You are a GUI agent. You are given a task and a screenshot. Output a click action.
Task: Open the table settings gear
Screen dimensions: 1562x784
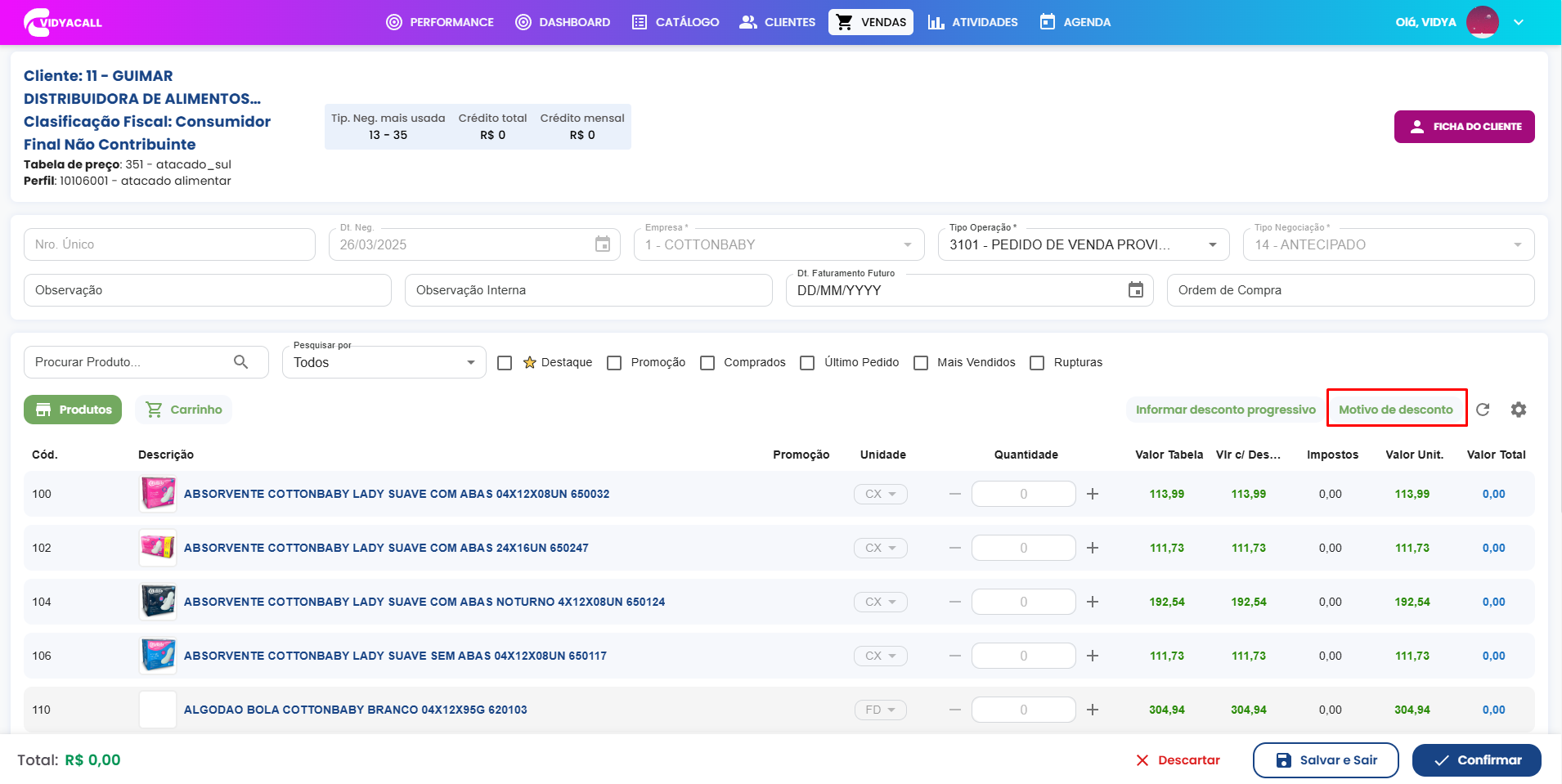(1519, 410)
